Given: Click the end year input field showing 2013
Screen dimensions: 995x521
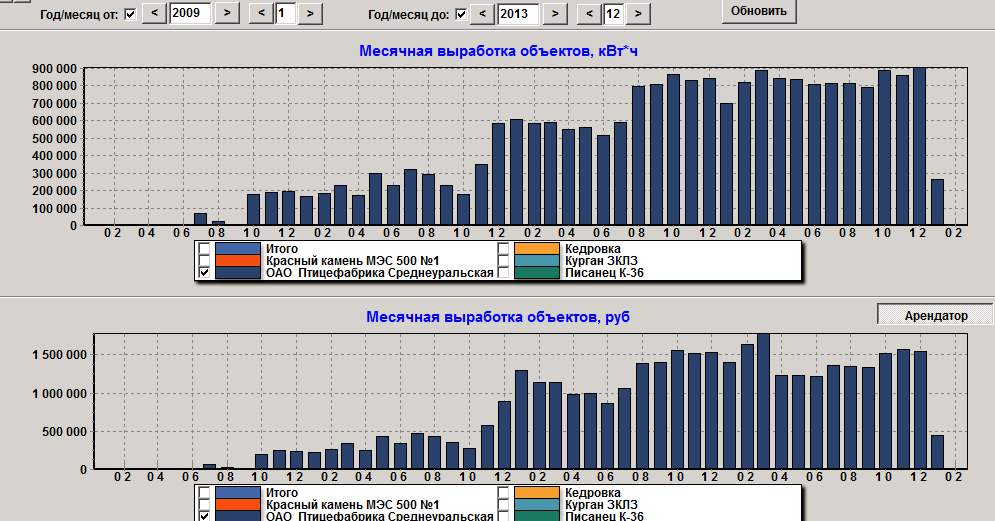Looking at the screenshot, I should coord(517,13).
